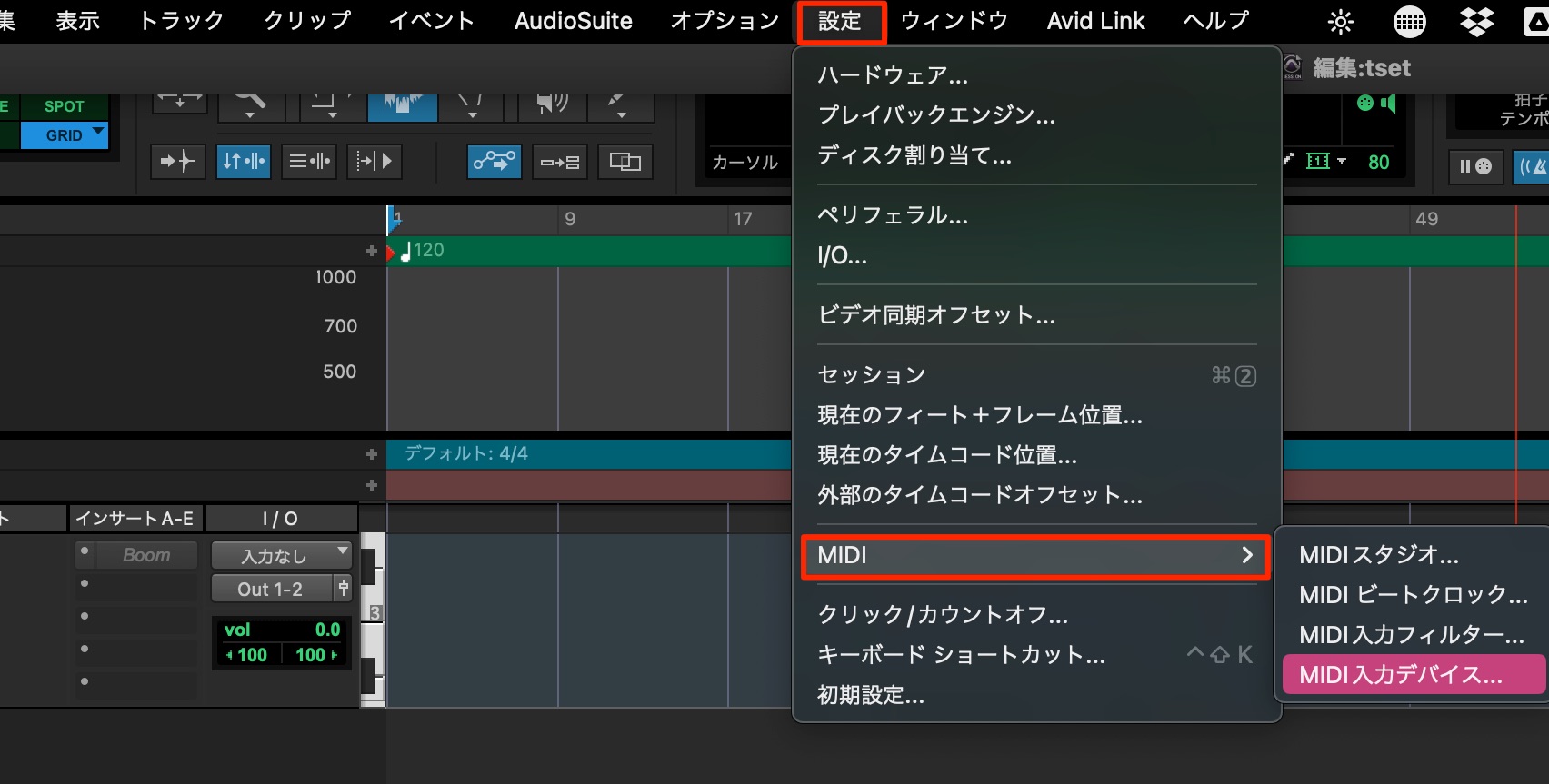The image size is (1549, 784).
Task: Open the オプション menu
Action: click(x=725, y=21)
